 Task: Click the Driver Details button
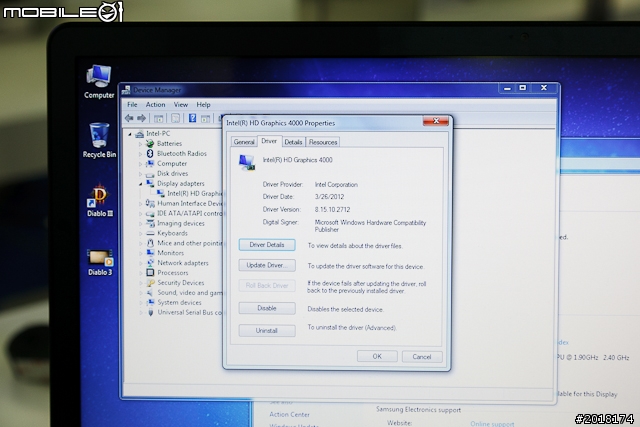coord(267,245)
